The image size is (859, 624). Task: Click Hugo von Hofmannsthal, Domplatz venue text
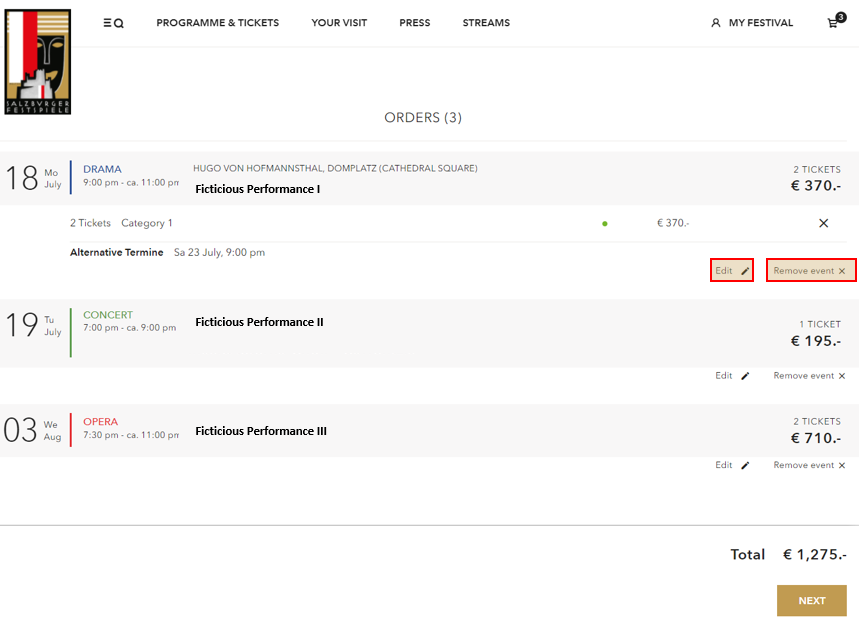(335, 168)
